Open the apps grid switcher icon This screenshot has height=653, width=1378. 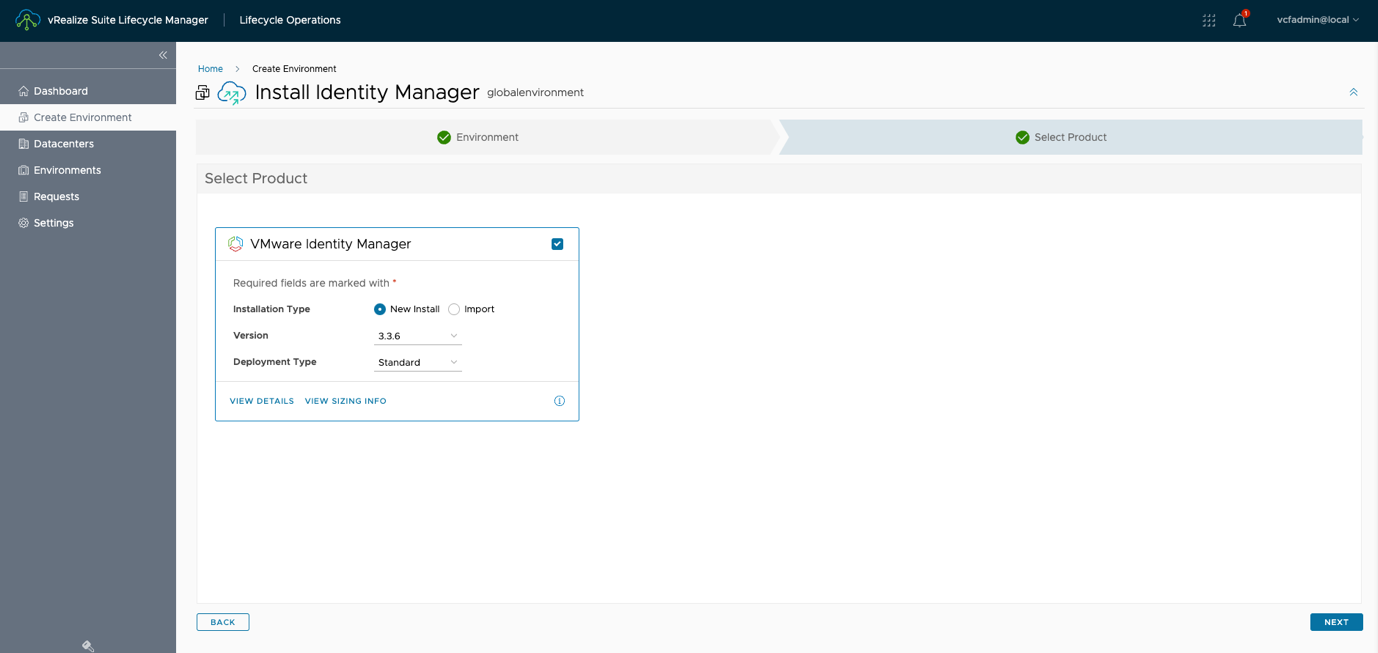point(1209,20)
